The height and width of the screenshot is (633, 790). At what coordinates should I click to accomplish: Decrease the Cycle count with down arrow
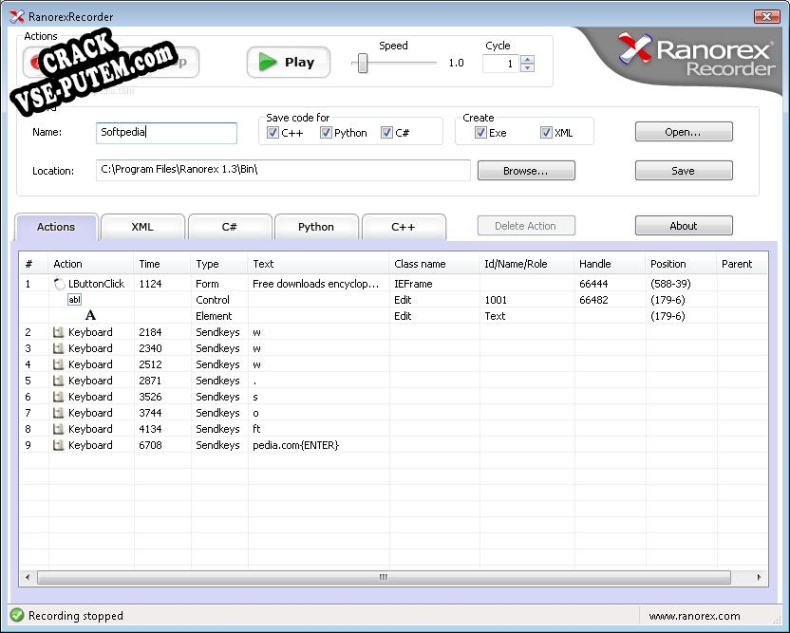(528, 68)
